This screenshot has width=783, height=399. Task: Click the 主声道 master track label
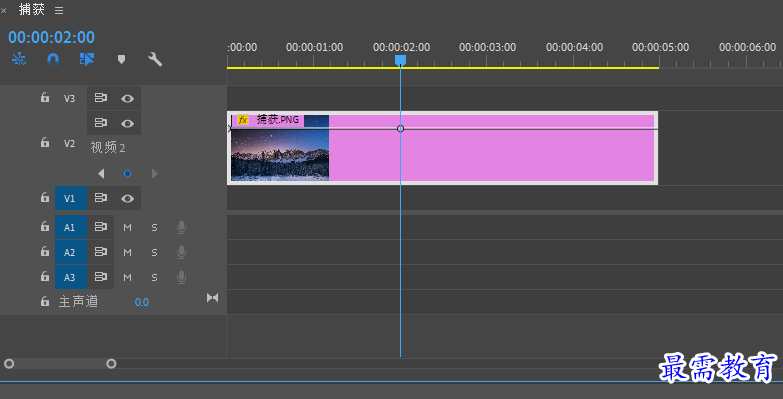[x=78, y=302]
